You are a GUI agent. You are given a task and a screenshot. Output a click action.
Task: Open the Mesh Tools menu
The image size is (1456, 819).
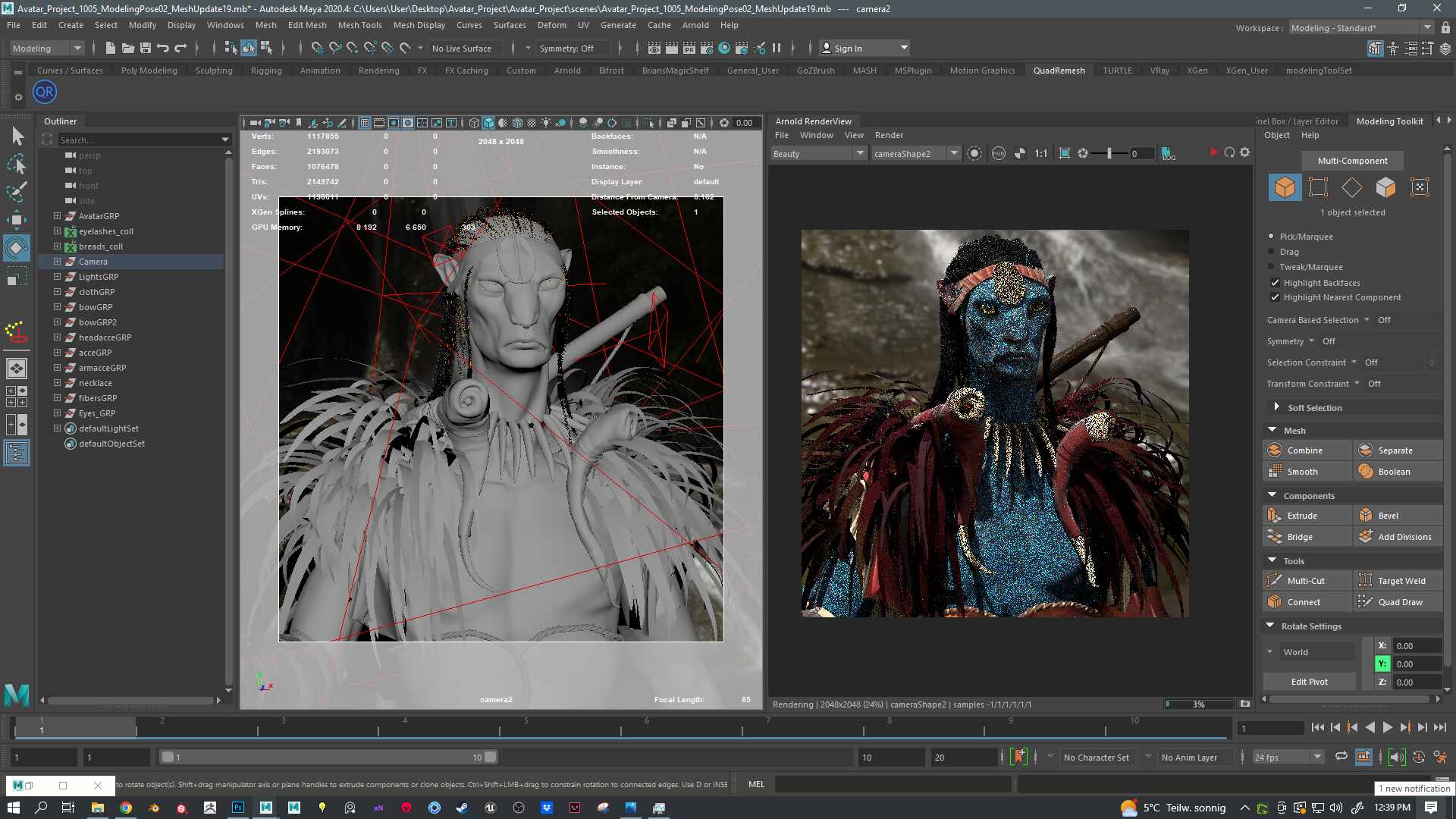tap(359, 25)
